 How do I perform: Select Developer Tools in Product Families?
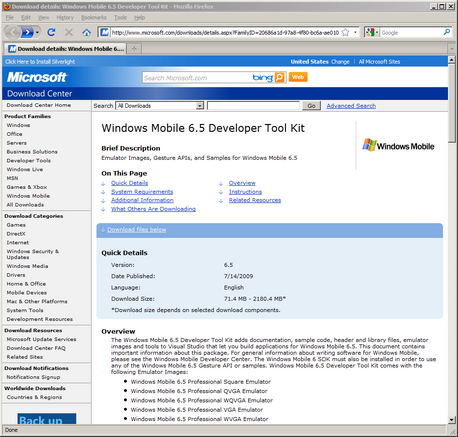coord(29,161)
